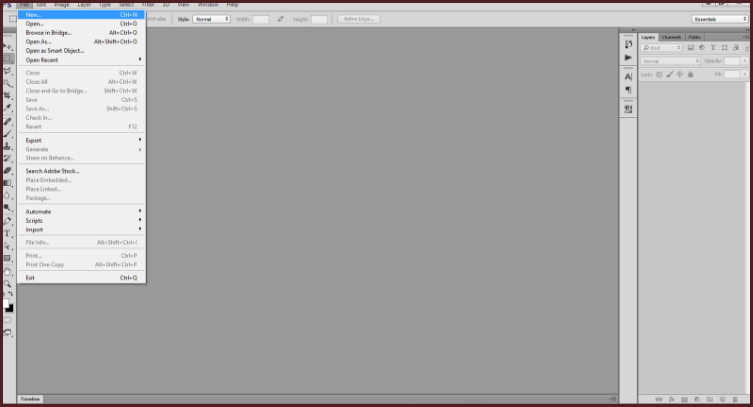Open the Essentials workspace dropdown
The height and width of the screenshot is (407, 753).
coord(718,19)
